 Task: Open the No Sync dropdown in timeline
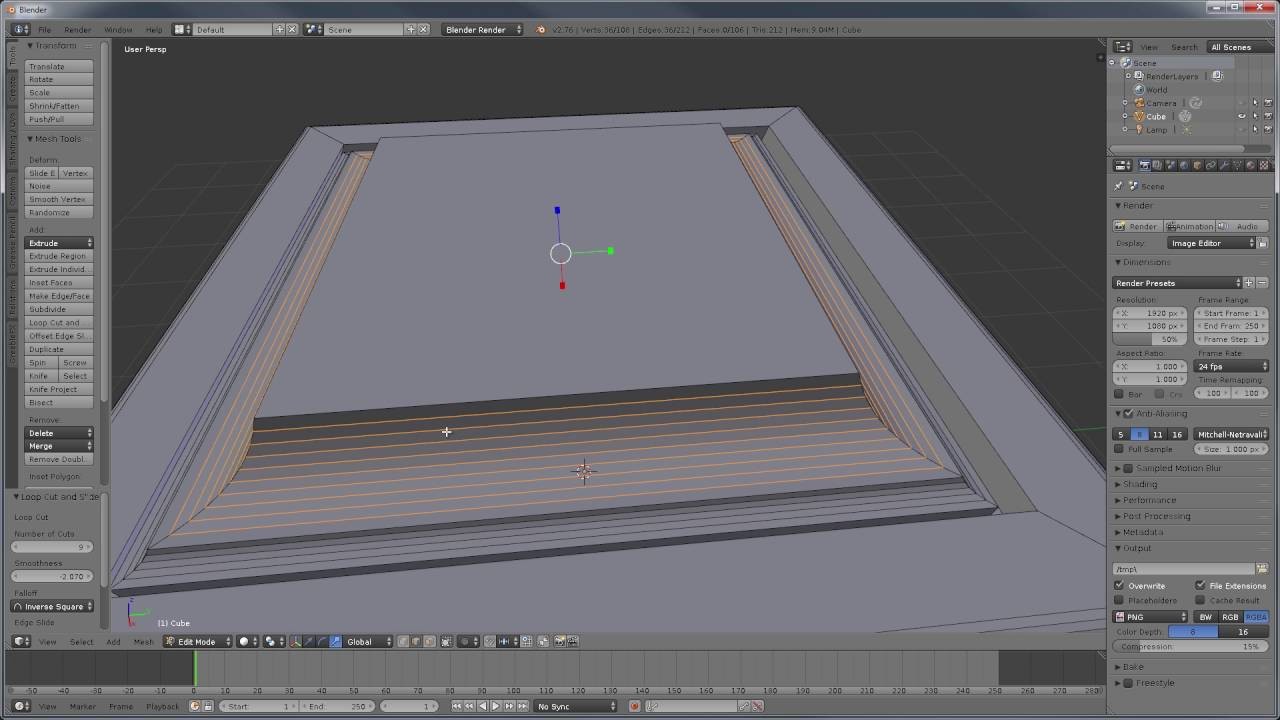pyautogui.click(x=575, y=706)
